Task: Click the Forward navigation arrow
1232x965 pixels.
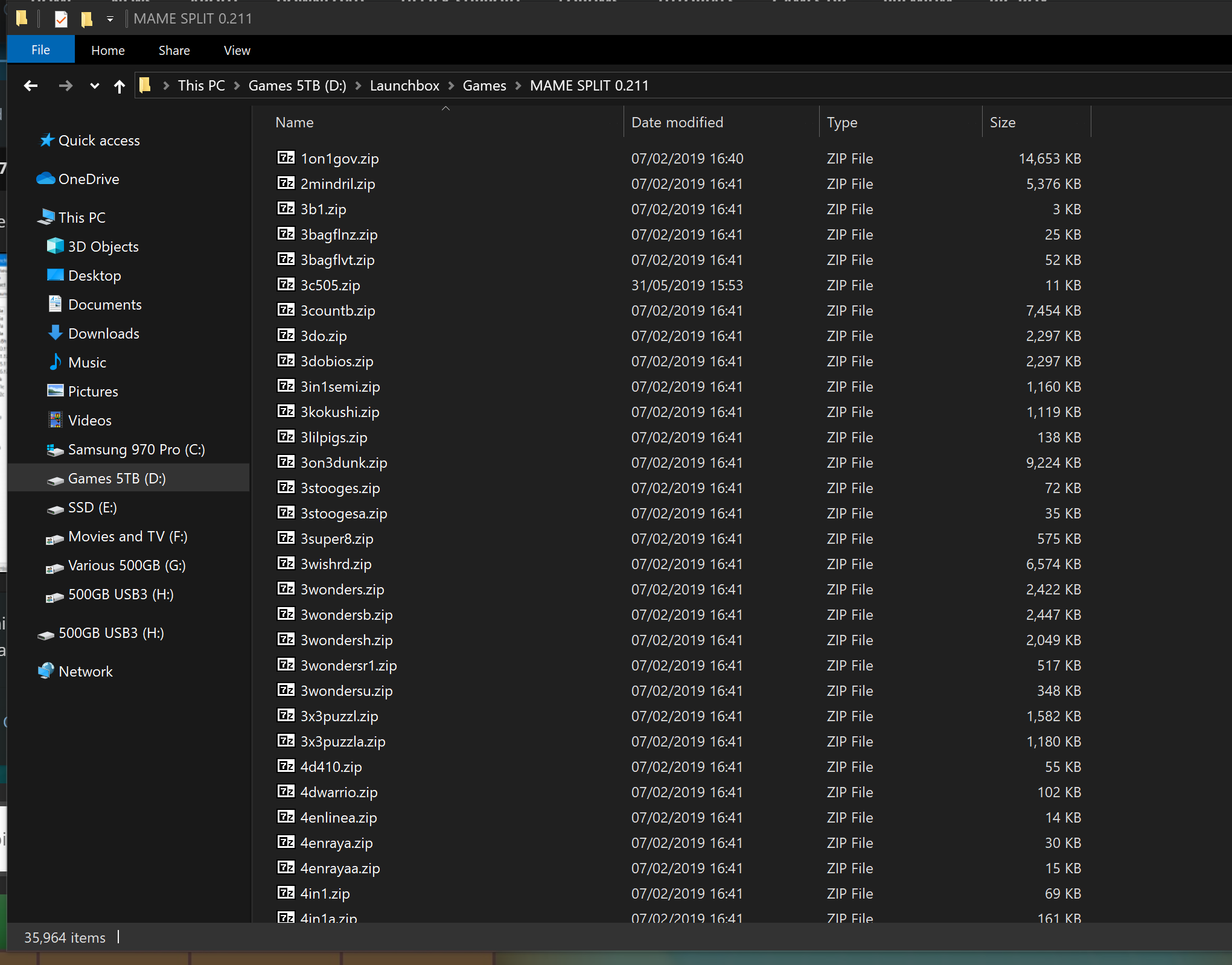Action: (x=65, y=86)
